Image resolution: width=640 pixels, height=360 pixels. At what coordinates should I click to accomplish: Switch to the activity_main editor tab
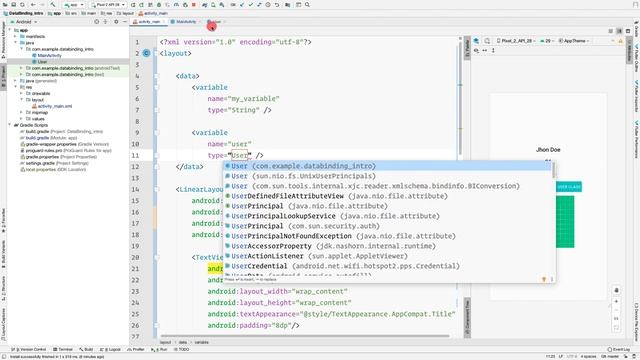point(149,22)
